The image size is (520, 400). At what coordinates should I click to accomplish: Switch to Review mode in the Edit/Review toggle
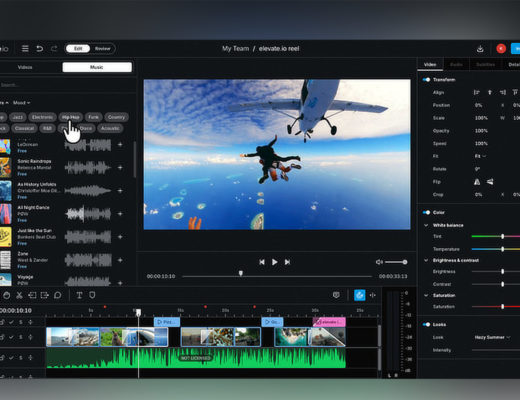tap(103, 49)
